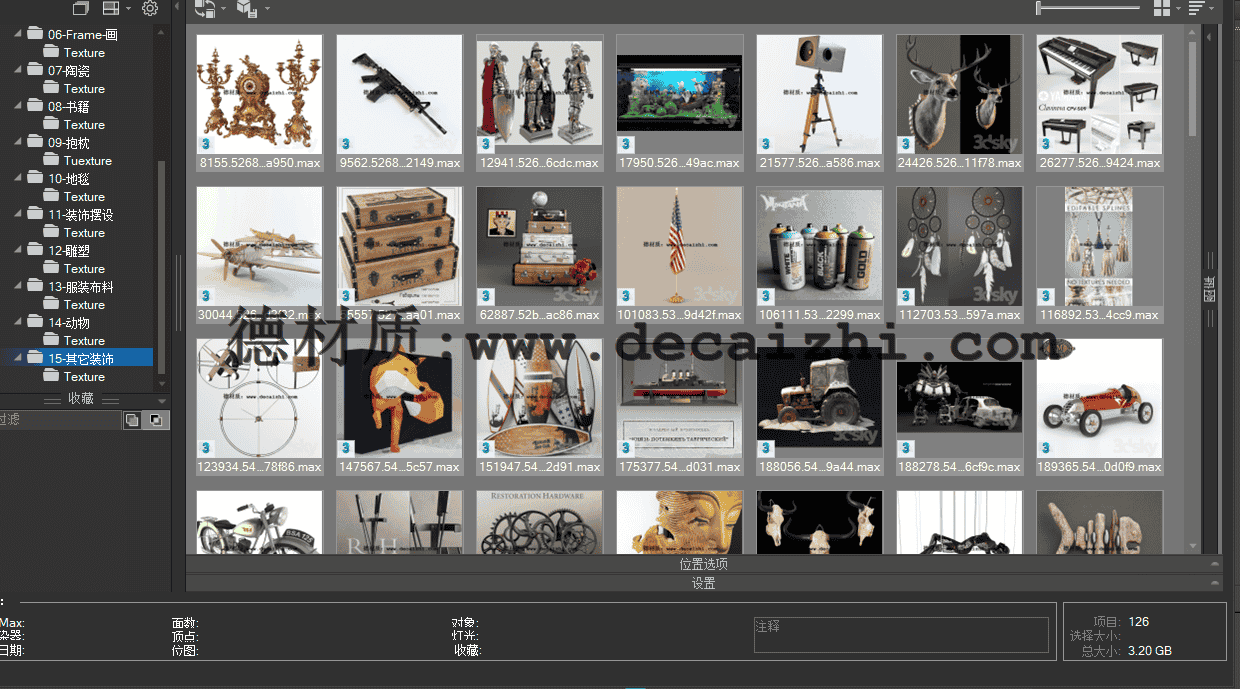Click the sort order icon at top right

(1194, 8)
